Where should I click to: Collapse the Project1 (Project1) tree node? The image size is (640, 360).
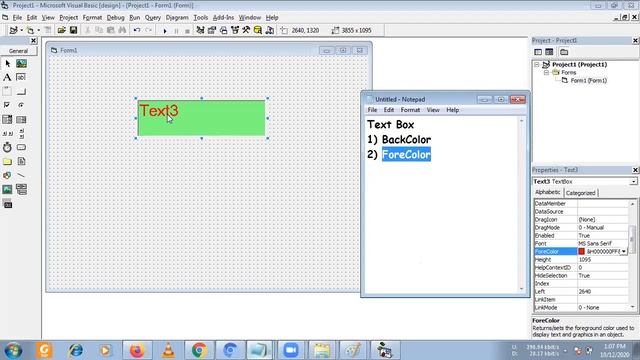click(537, 64)
